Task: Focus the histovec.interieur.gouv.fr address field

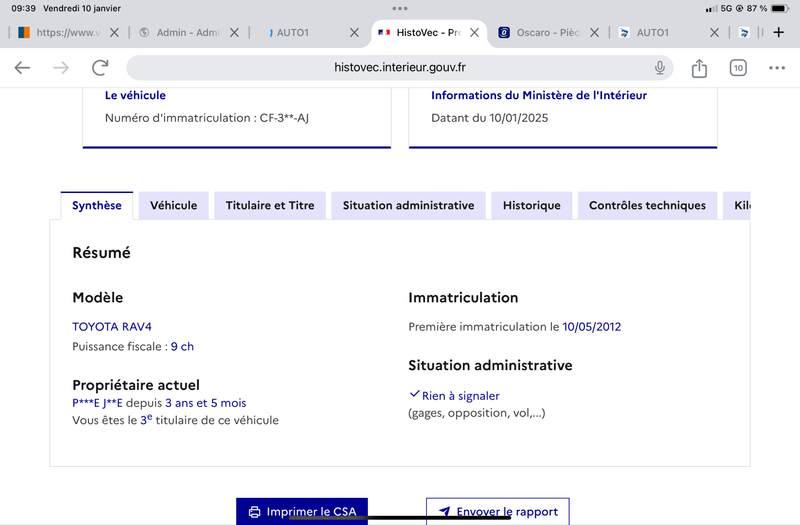Action: [x=399, y=67]
